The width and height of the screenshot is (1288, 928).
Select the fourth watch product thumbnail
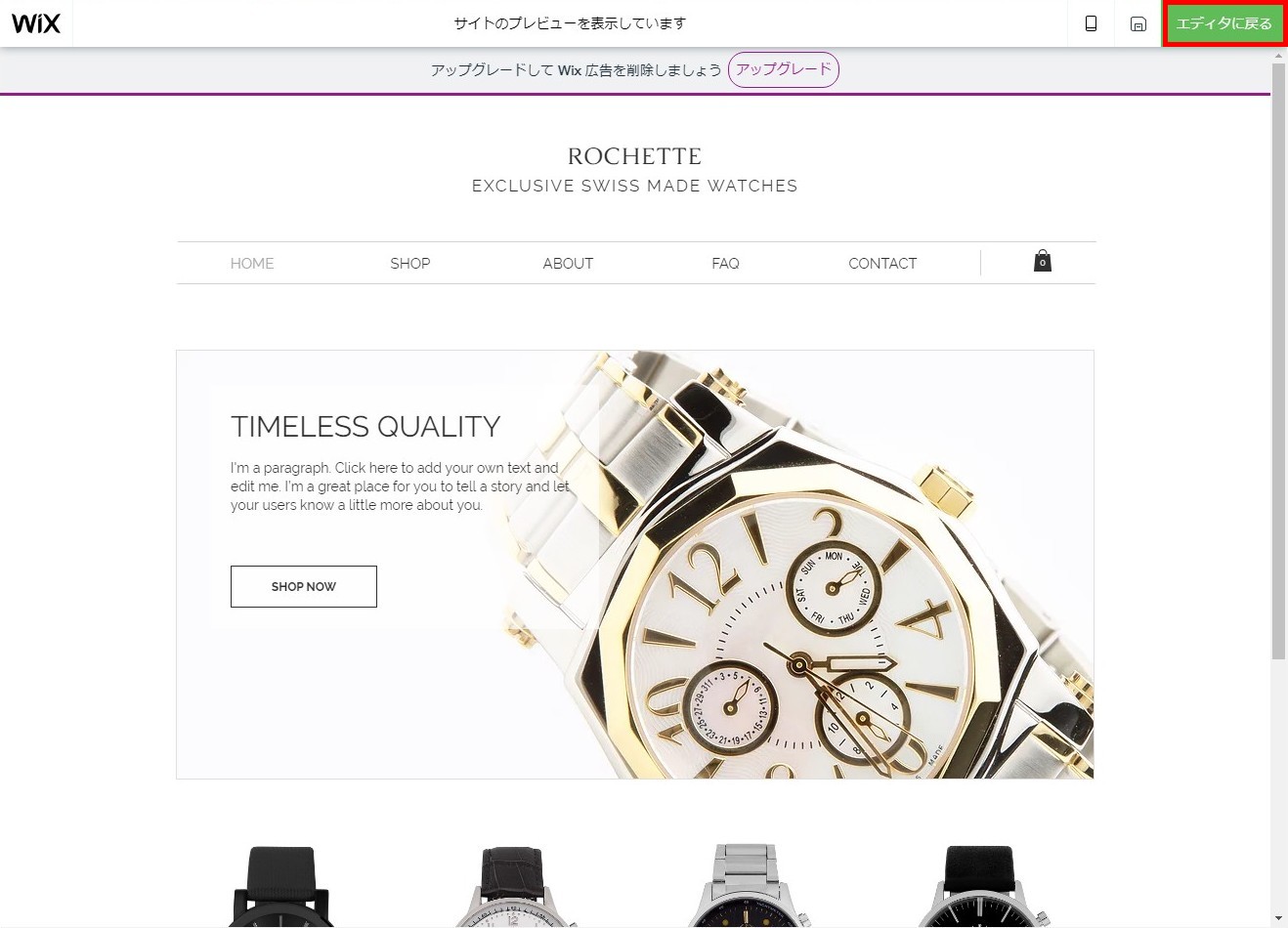click(979, 886)
